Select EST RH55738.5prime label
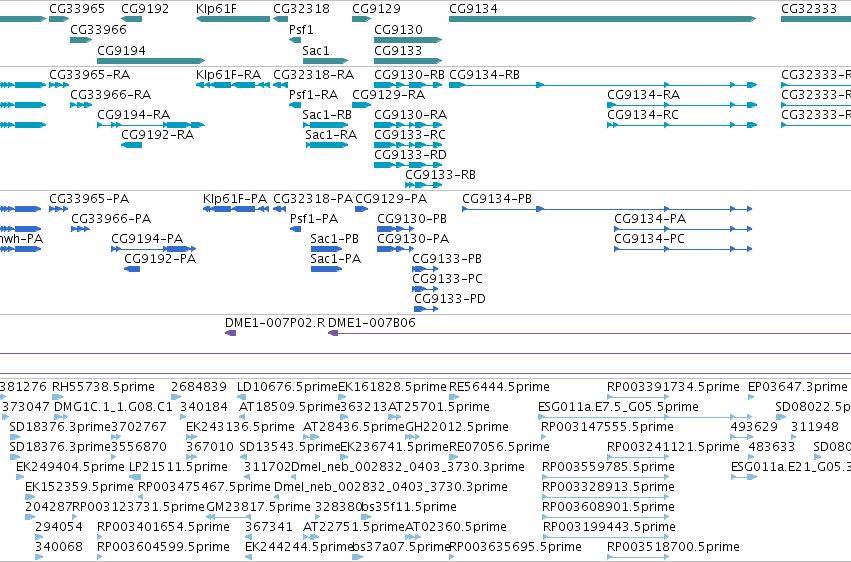851x562 pixels. (x=103, y=387)
